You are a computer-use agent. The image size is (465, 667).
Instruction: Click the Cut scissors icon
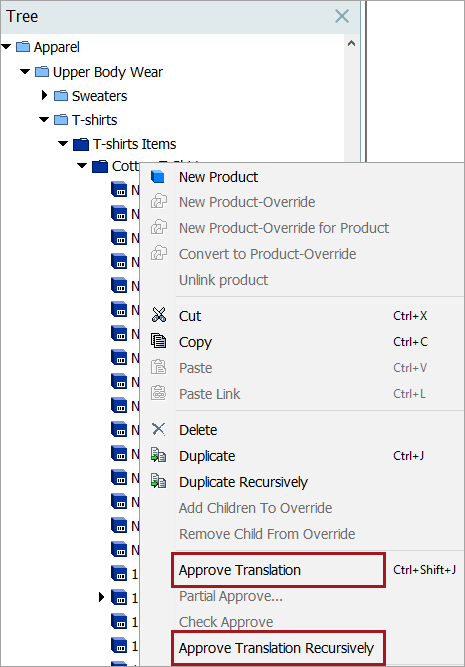pos(159,315)
